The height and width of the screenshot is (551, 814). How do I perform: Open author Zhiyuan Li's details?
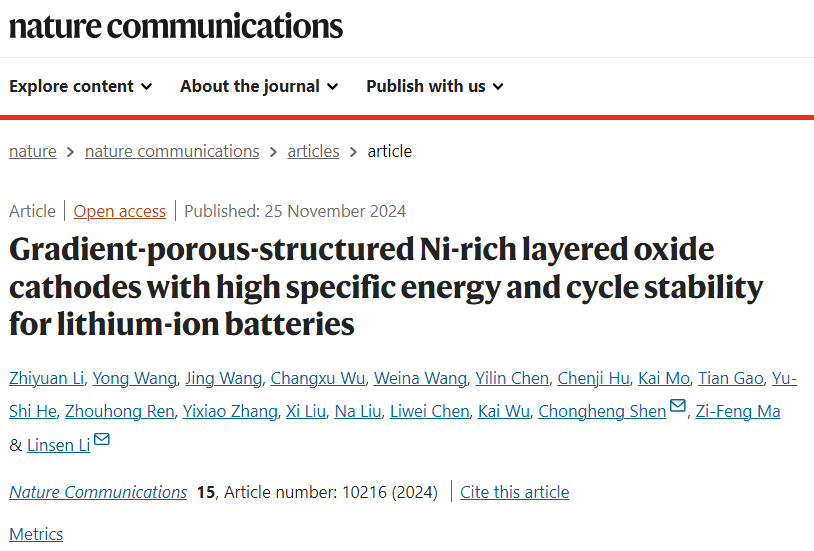coord(46,378)
